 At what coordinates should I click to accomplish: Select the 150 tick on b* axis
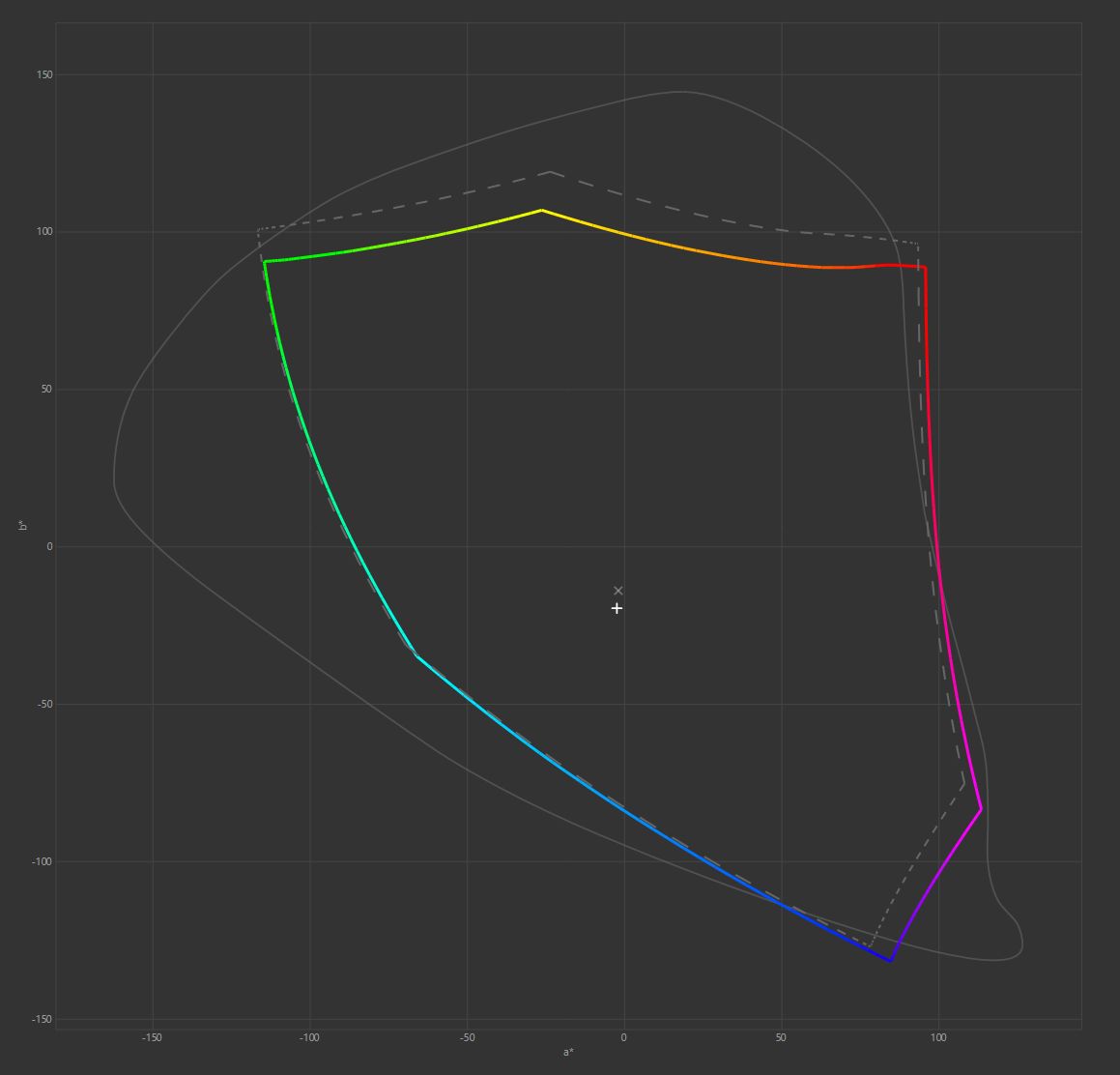44,74
